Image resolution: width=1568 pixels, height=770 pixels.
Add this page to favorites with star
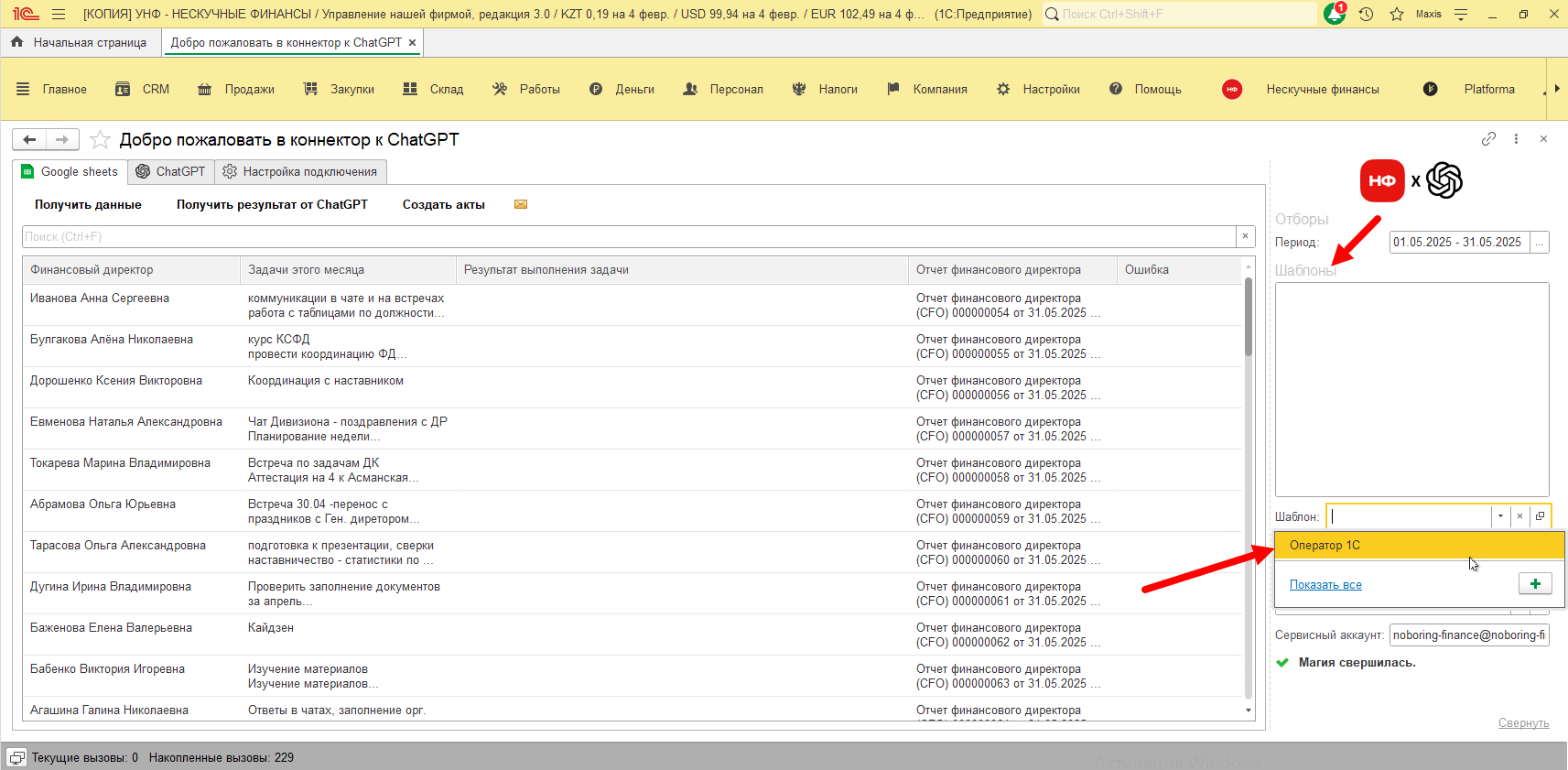[101, 140]
